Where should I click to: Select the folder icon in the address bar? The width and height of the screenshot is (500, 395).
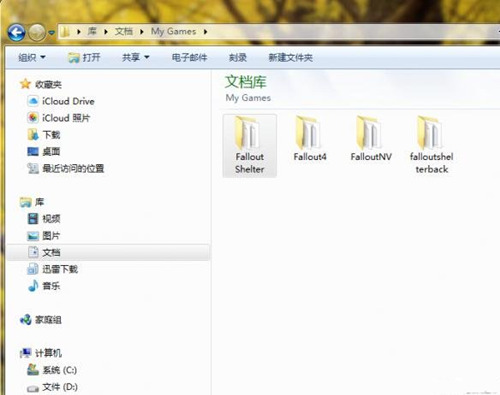coord(65,32)
